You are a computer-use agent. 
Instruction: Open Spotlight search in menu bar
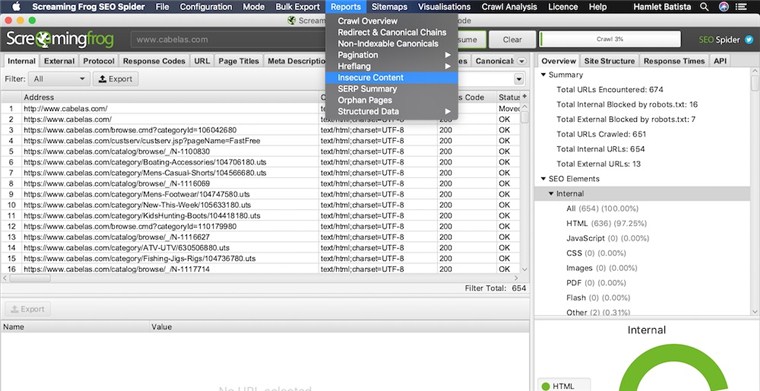coord(704,7)
